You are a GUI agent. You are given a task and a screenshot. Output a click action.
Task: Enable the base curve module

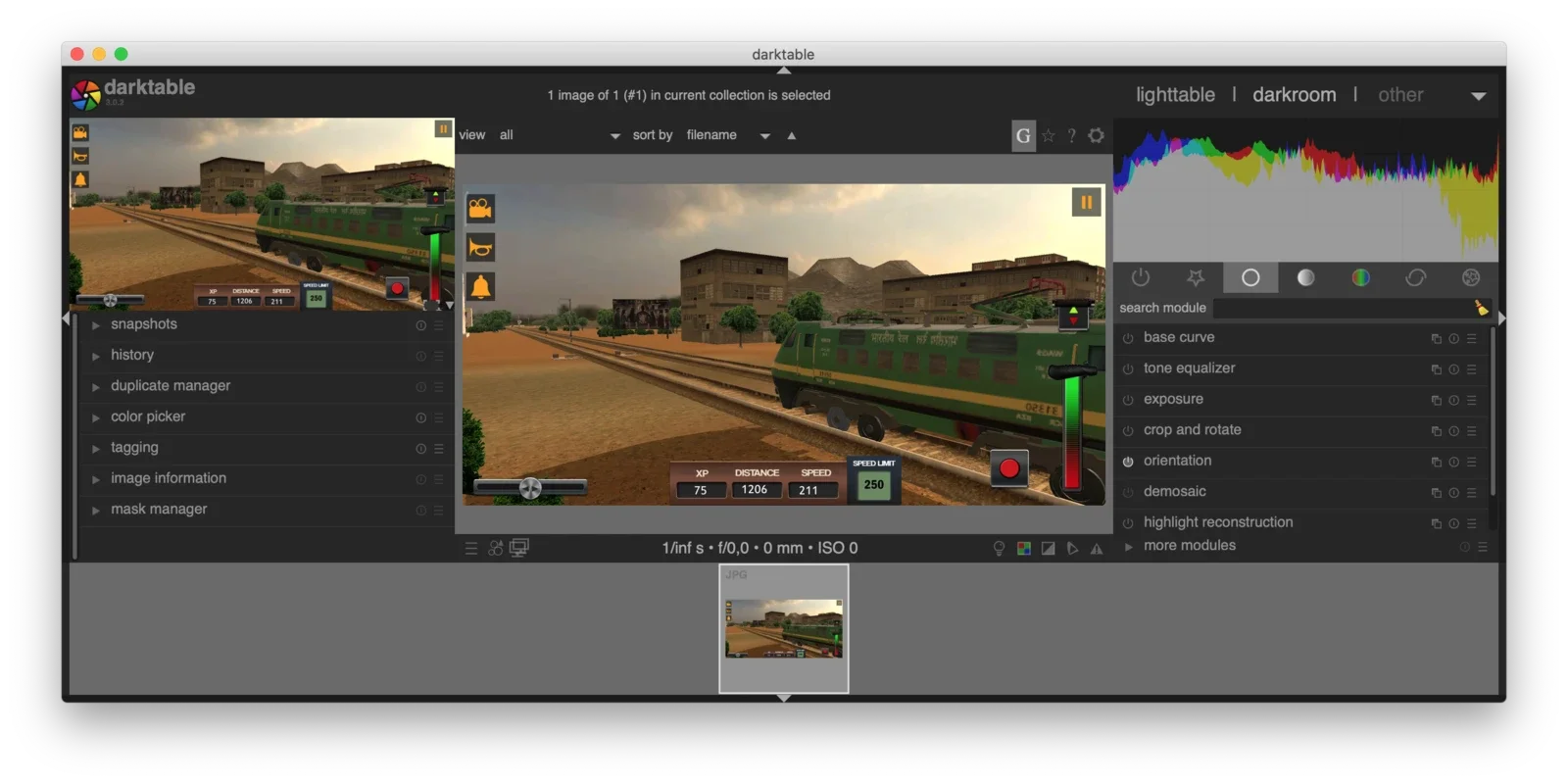click(x=1128, y=338)
